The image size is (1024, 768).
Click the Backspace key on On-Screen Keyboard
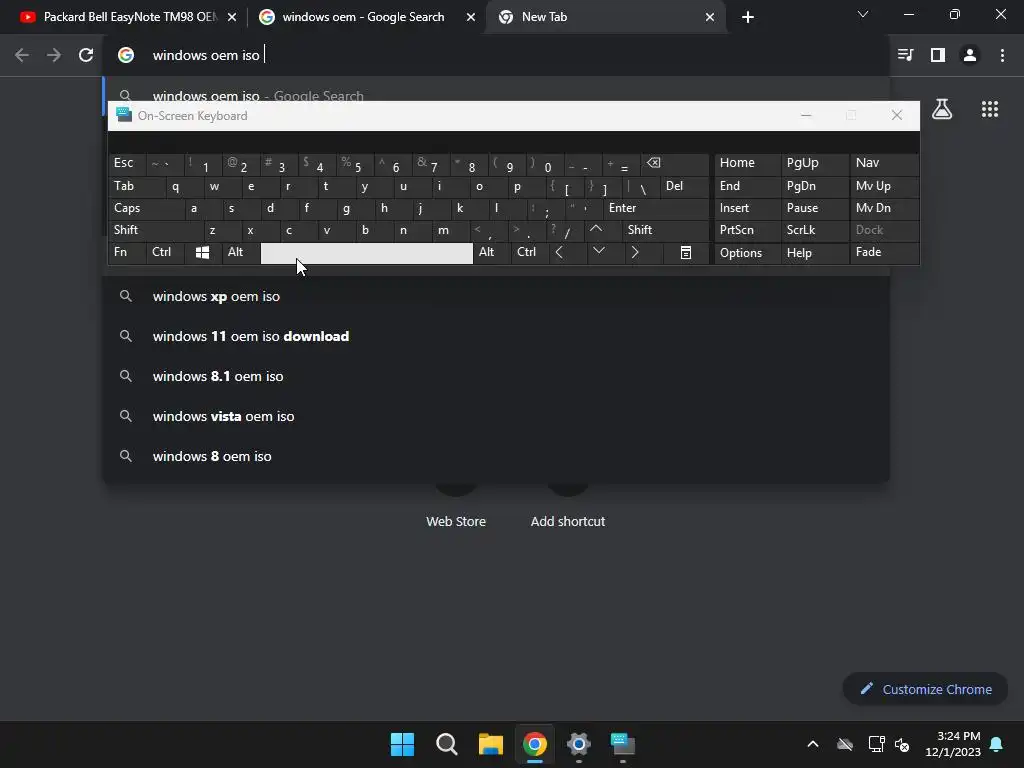tap(675, 163)
